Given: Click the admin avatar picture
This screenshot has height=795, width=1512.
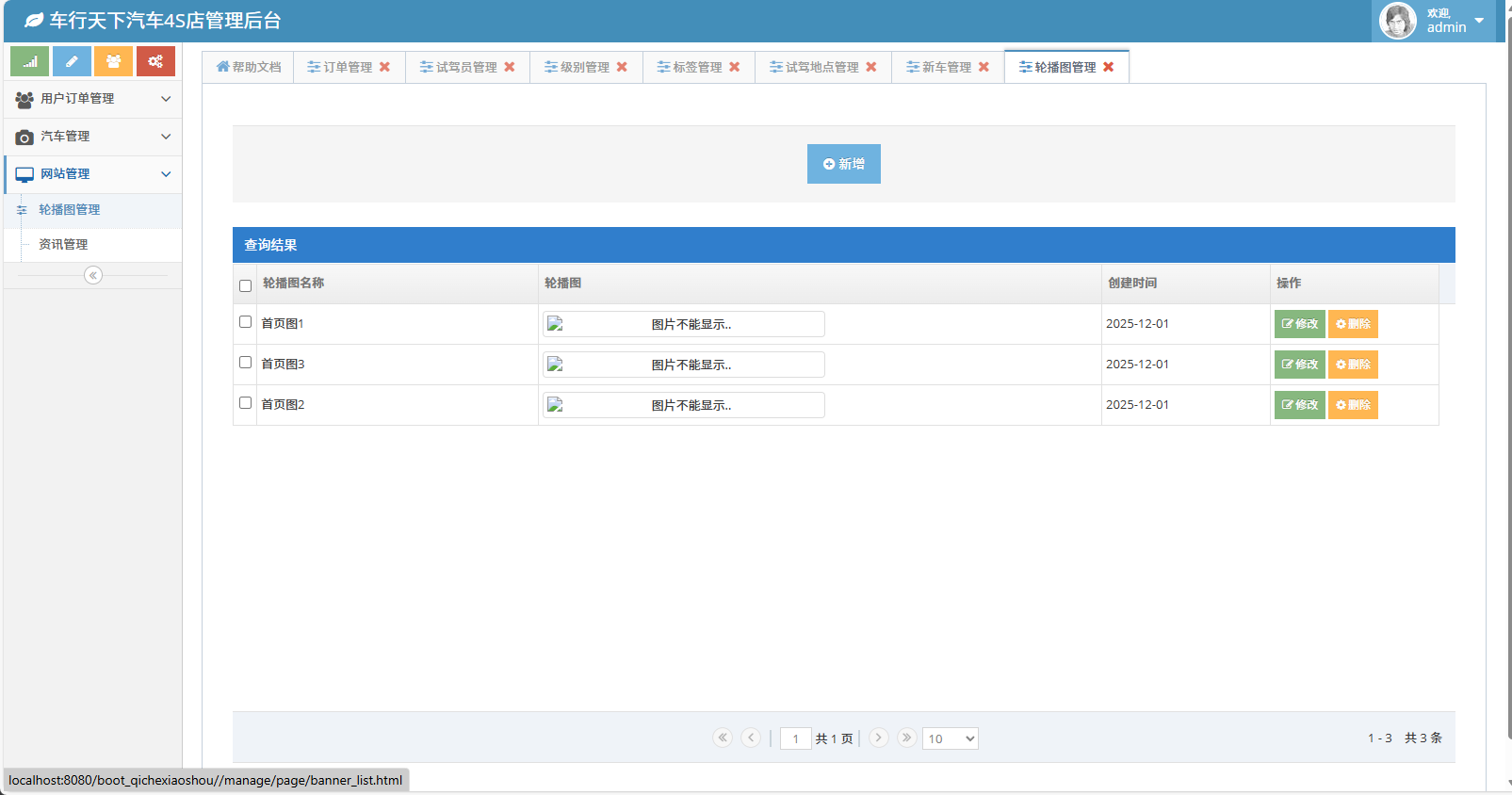Looking at the screenshot, I should [1397, 21].
